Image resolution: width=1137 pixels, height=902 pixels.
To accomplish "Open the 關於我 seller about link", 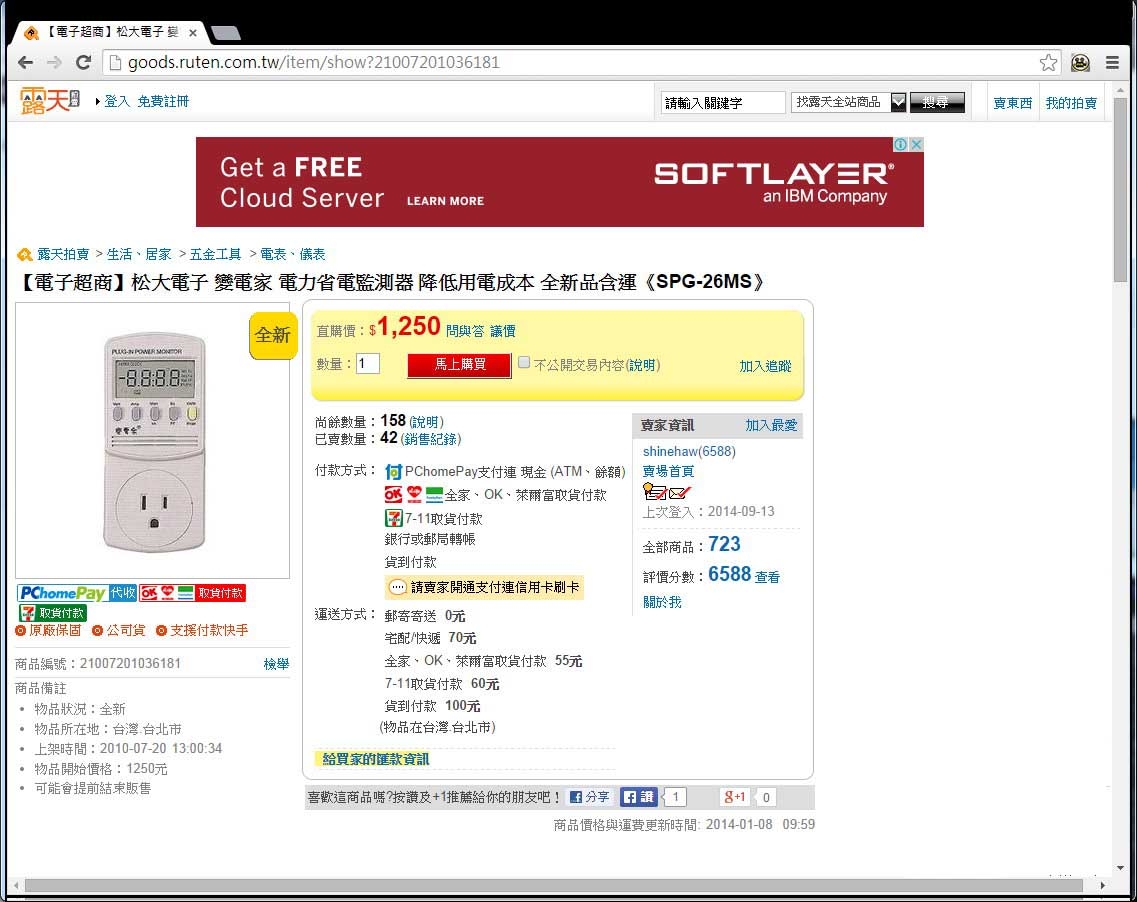I will 662,602.
